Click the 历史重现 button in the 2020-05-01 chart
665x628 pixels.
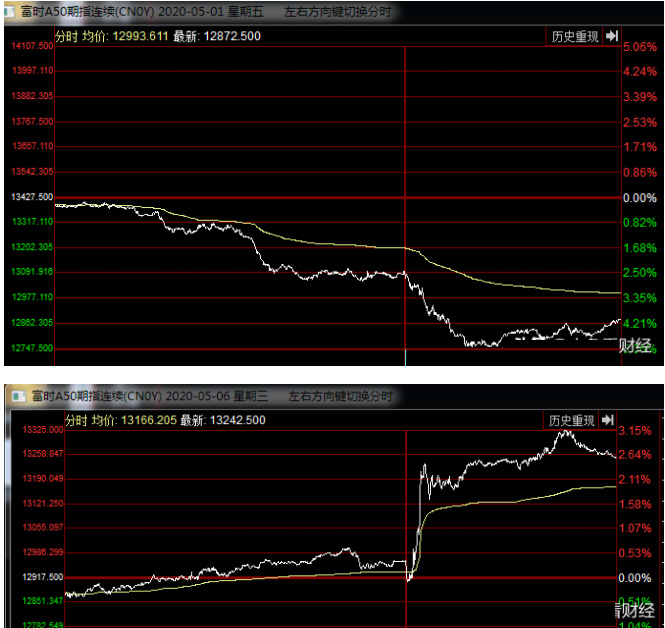575,37
